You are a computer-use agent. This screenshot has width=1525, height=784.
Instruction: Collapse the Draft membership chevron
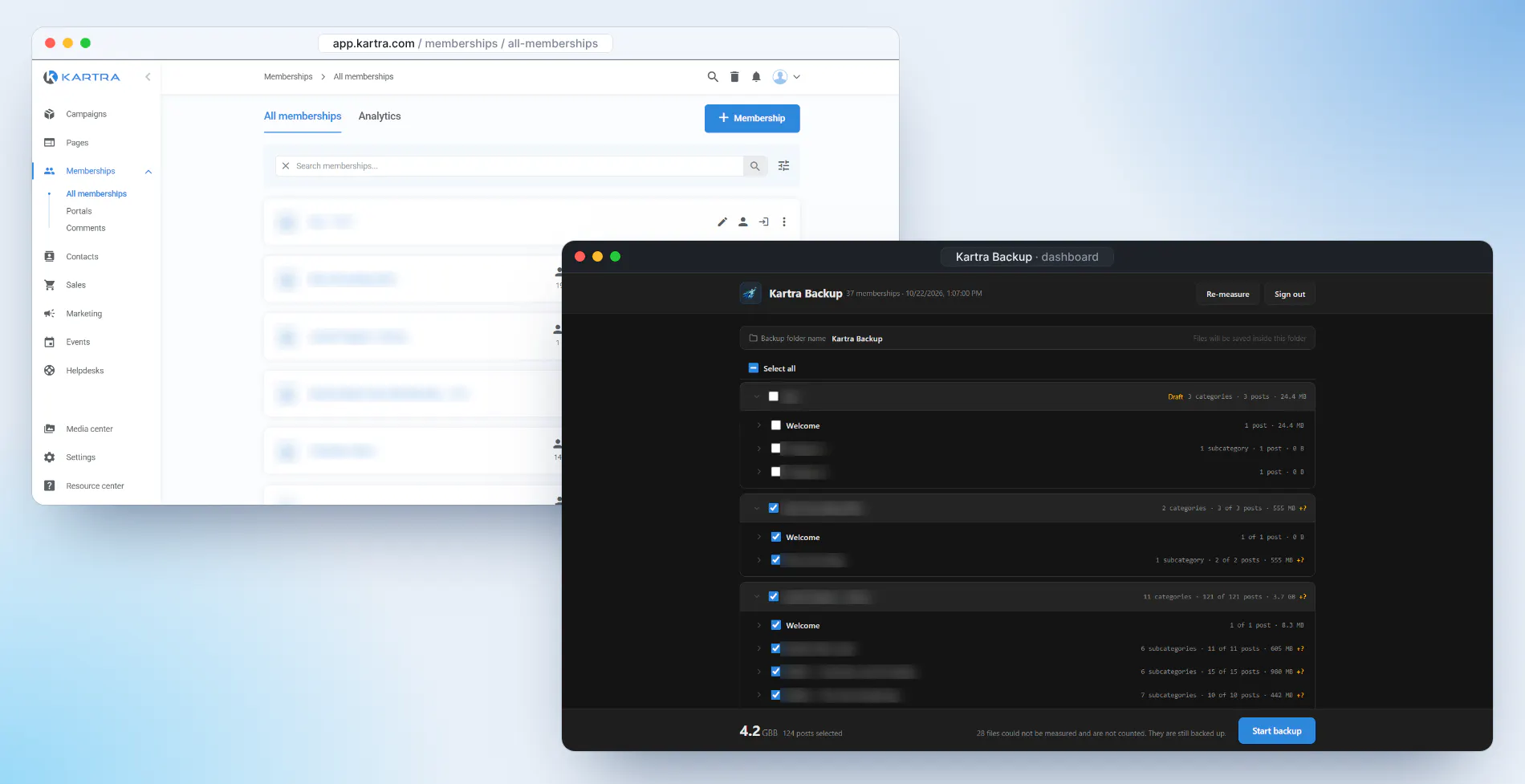[756, 396]
